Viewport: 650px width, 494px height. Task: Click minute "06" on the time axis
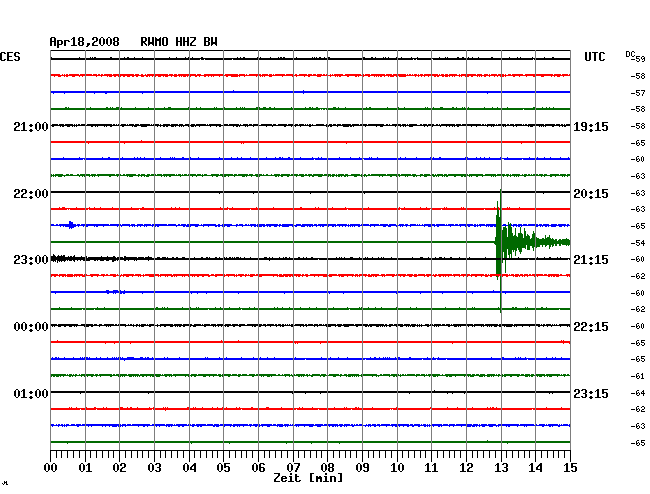258,468
